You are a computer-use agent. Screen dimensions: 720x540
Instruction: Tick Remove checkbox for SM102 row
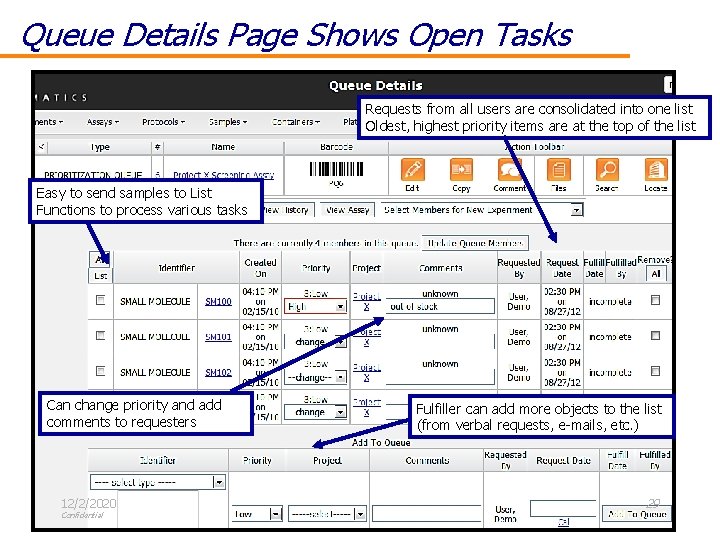(x=655, y=371)
